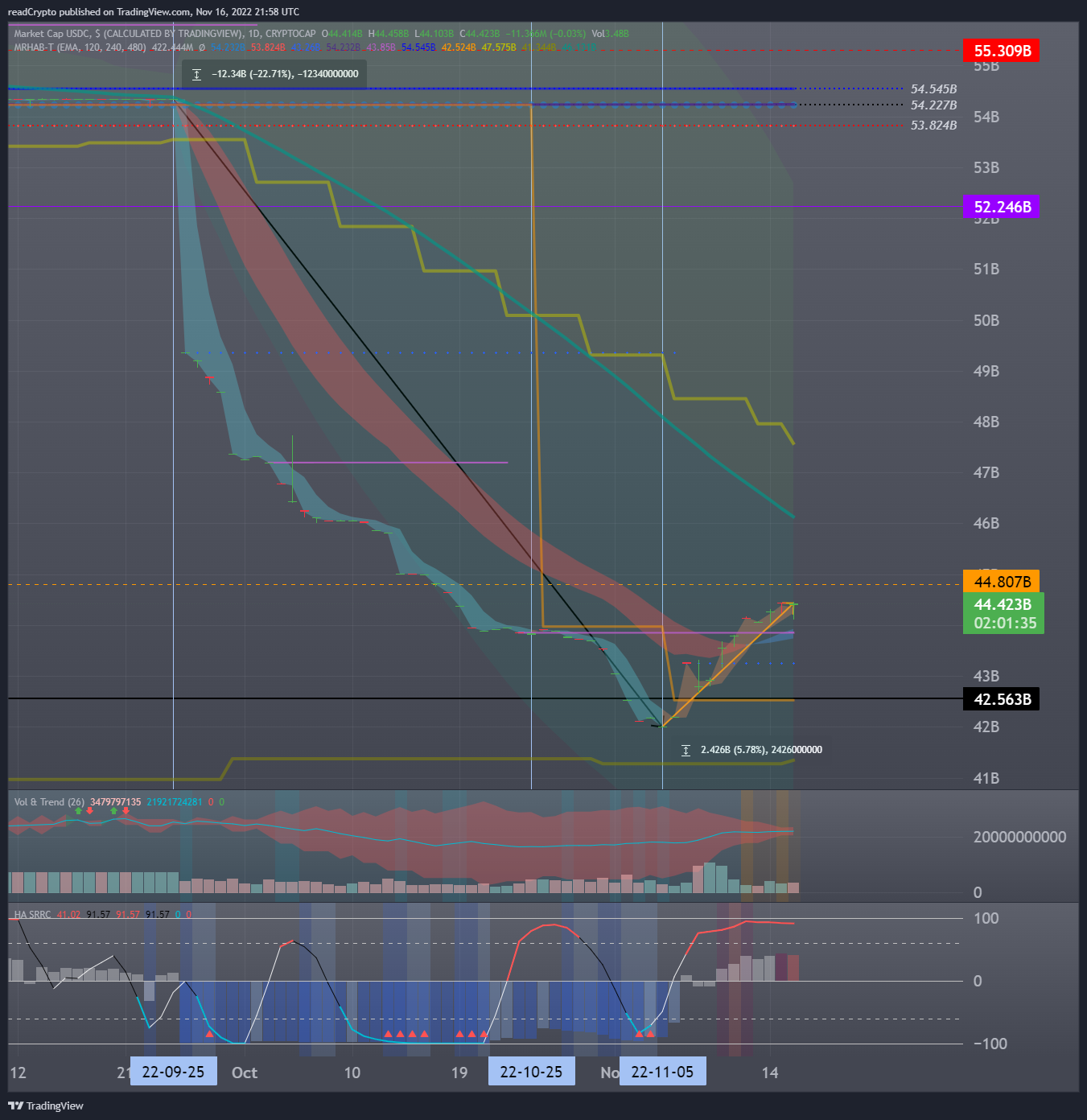Click the O44.414B open value in legend

click(x=342, y=34)
